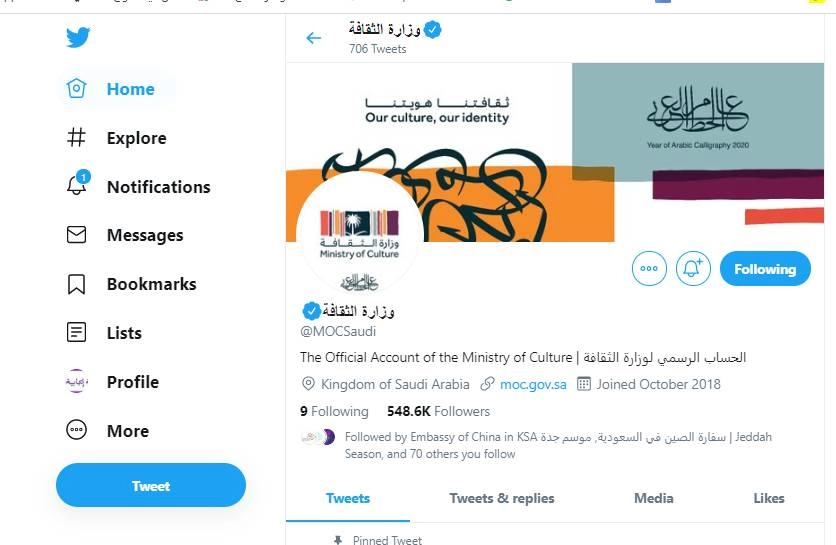Image resolution: width=836 pixels, height=545 pixels.
Task: Expand the More menu in sidebar
Action: point(77,431)
